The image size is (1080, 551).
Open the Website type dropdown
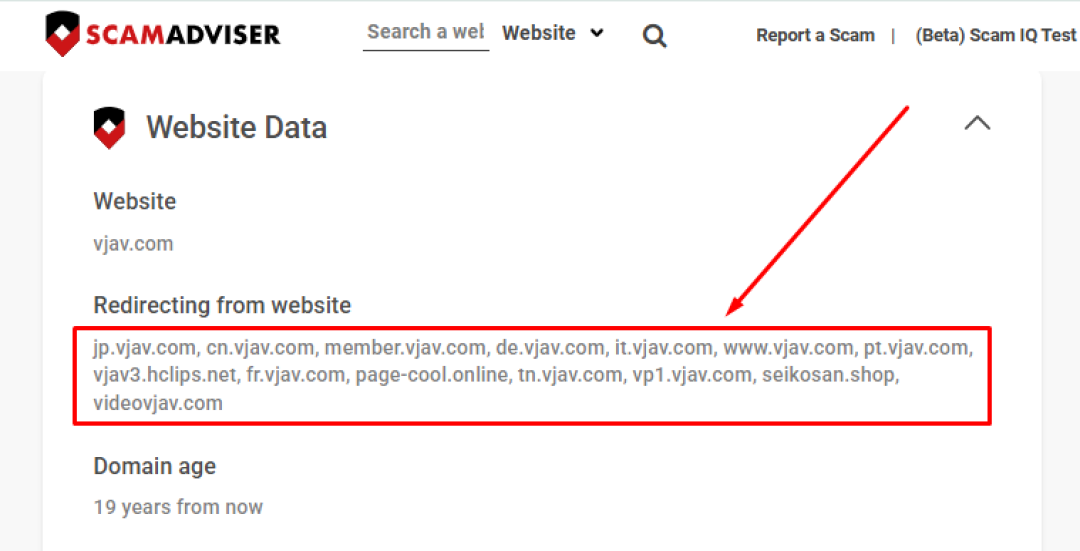point(553,32)
